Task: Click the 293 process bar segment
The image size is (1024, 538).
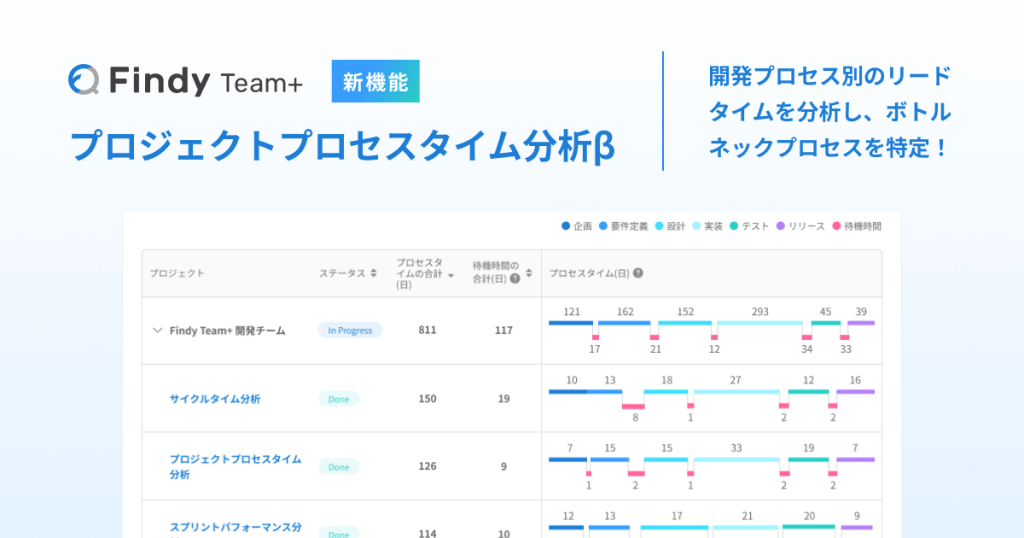Action: (x=760, y=323)
